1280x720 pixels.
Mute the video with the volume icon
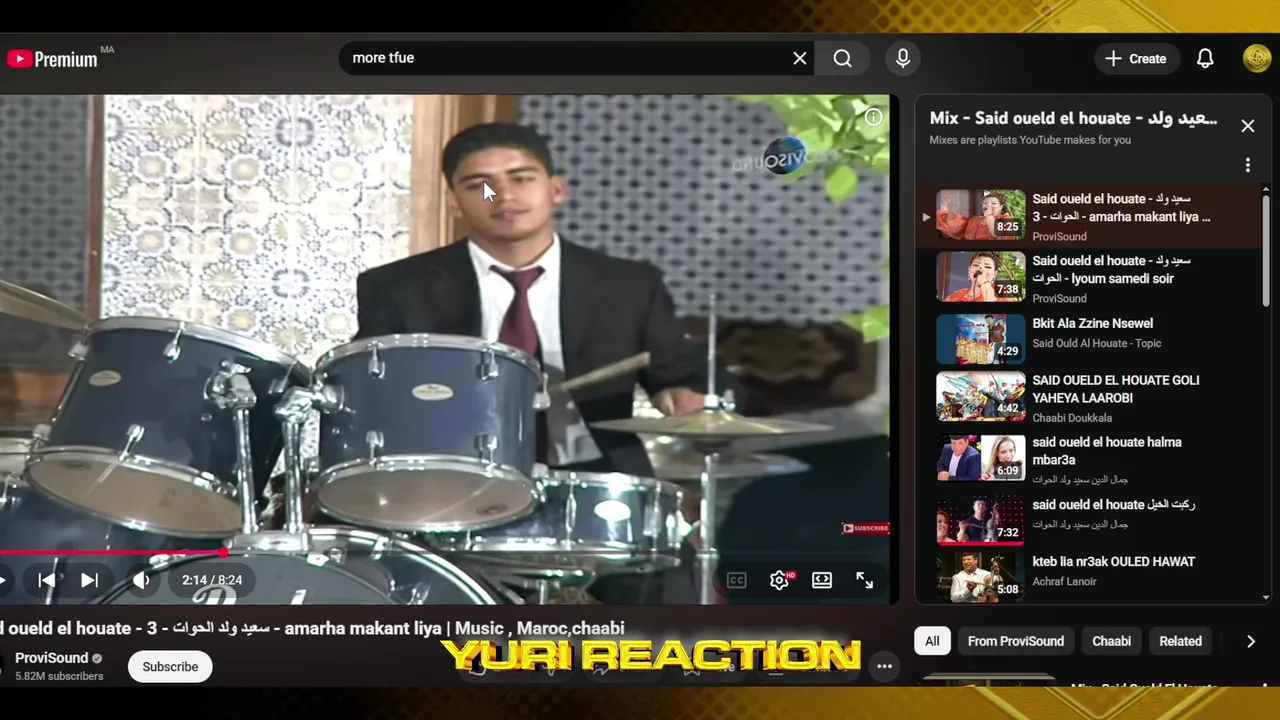pos(141,580)
